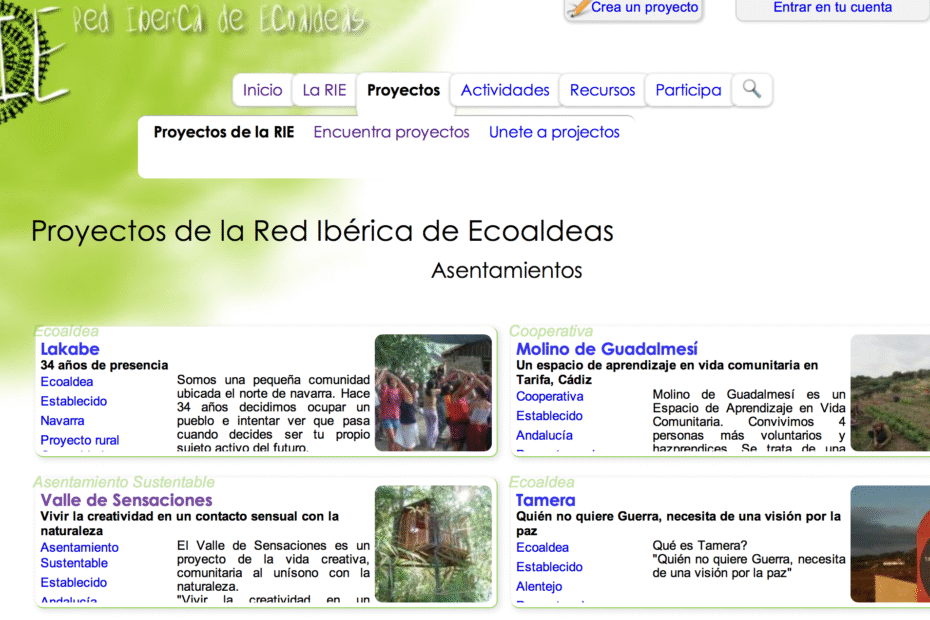Switch to the Participa tab
The image size is (930, 620).
pos(688,90)
